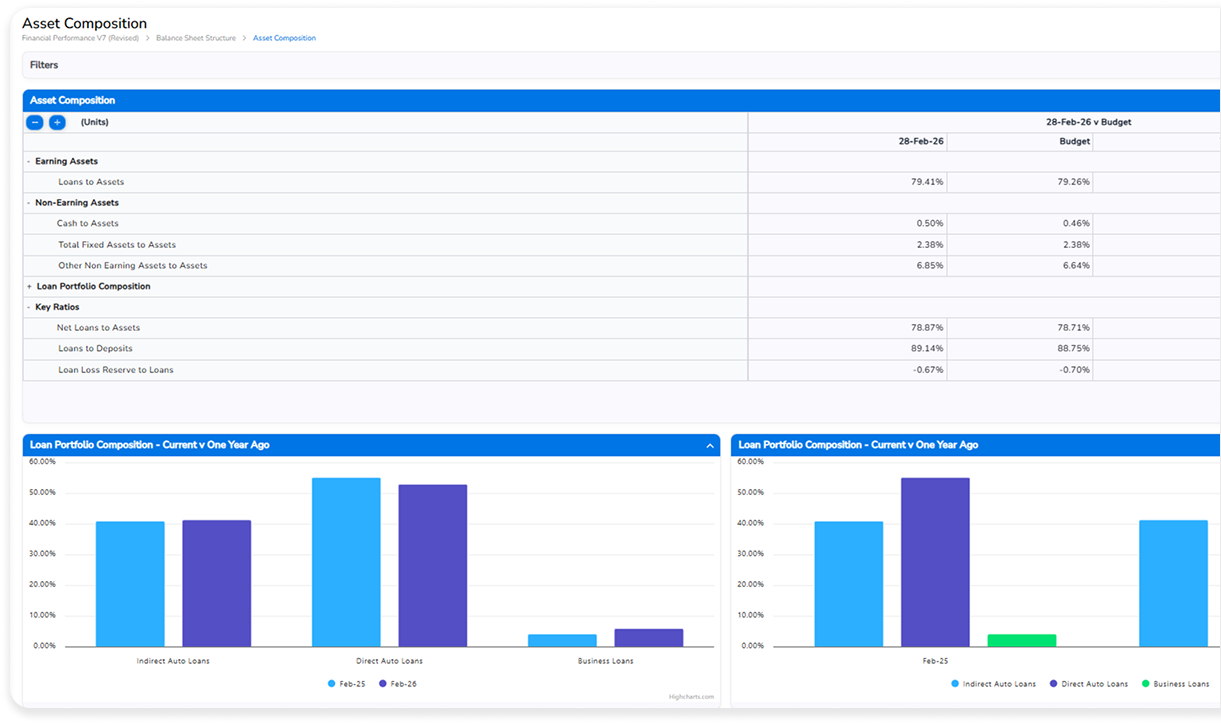Click the 28-Feb-26 column header

point(921,142)
